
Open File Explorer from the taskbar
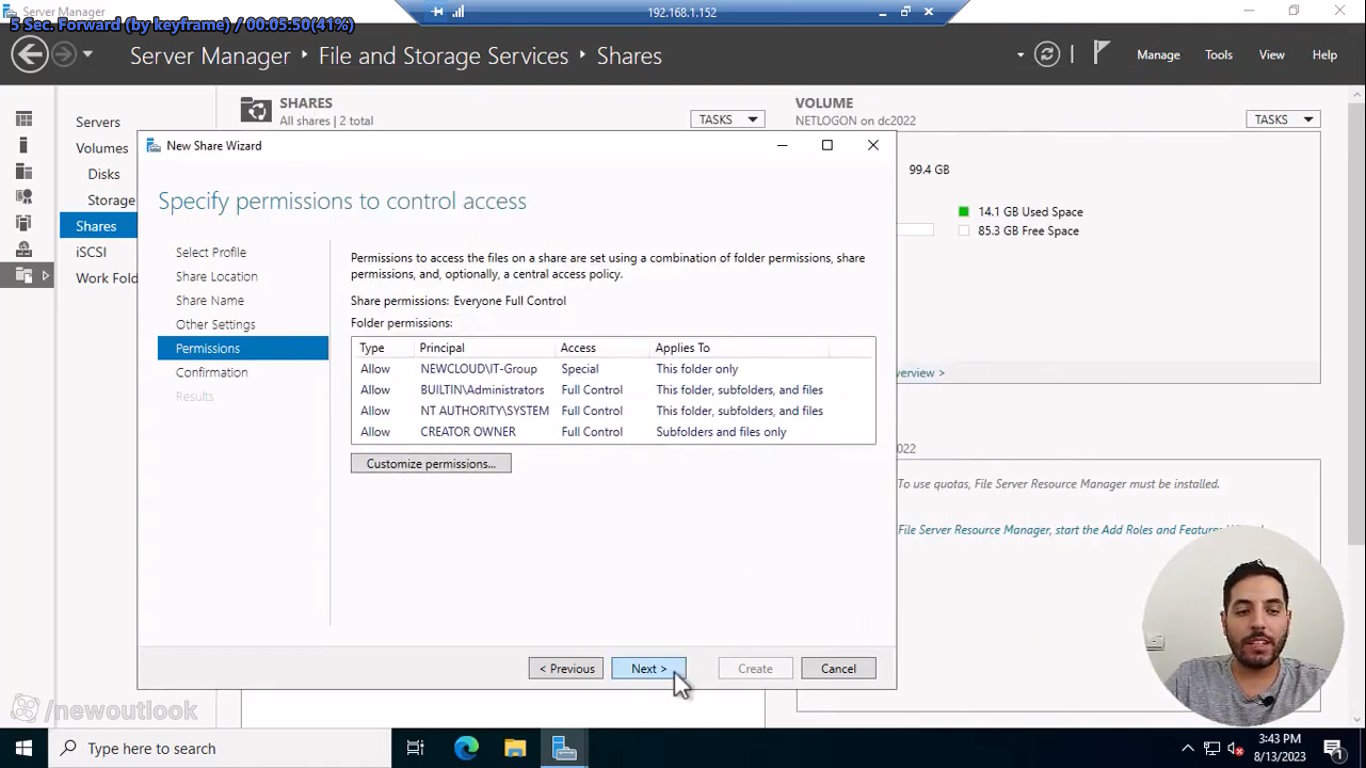515,748
